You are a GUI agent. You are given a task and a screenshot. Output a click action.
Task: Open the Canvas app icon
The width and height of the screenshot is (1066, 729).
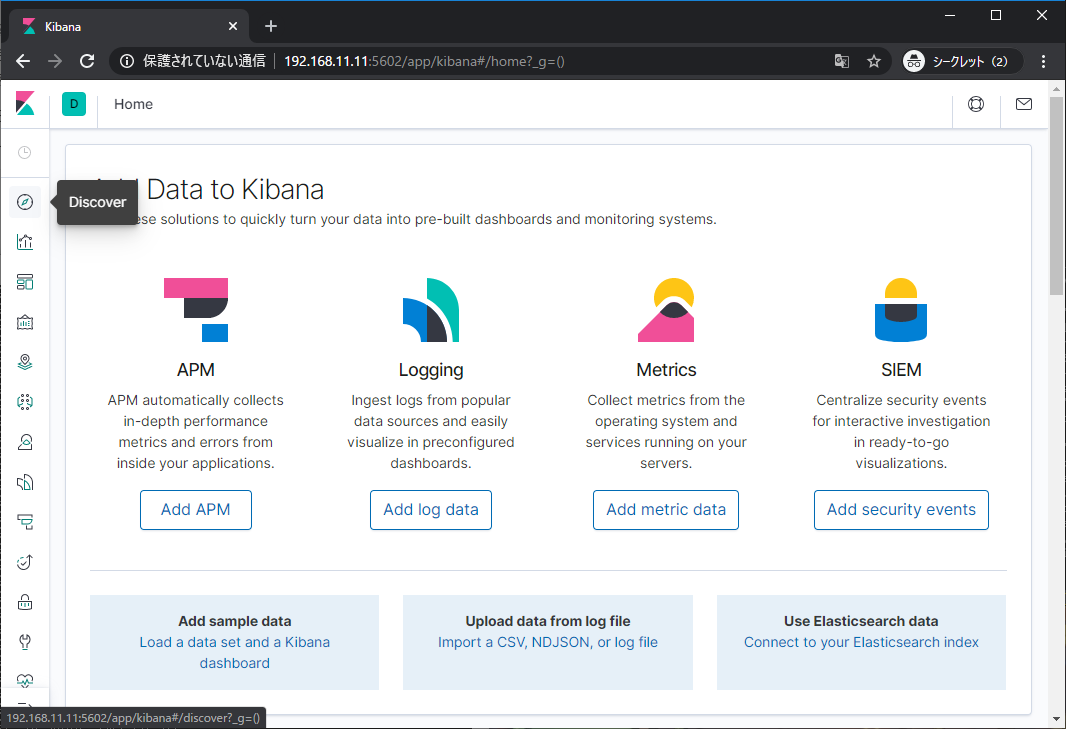click(25, 321)
